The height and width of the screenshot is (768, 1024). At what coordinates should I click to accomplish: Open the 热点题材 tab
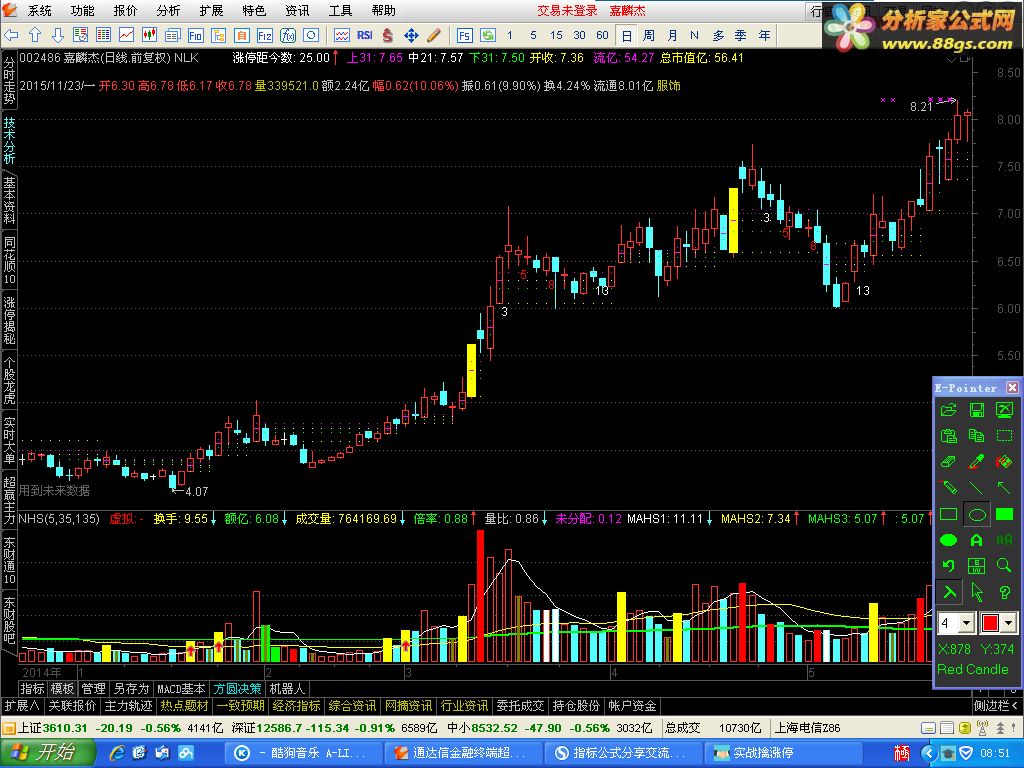[184, 705]
